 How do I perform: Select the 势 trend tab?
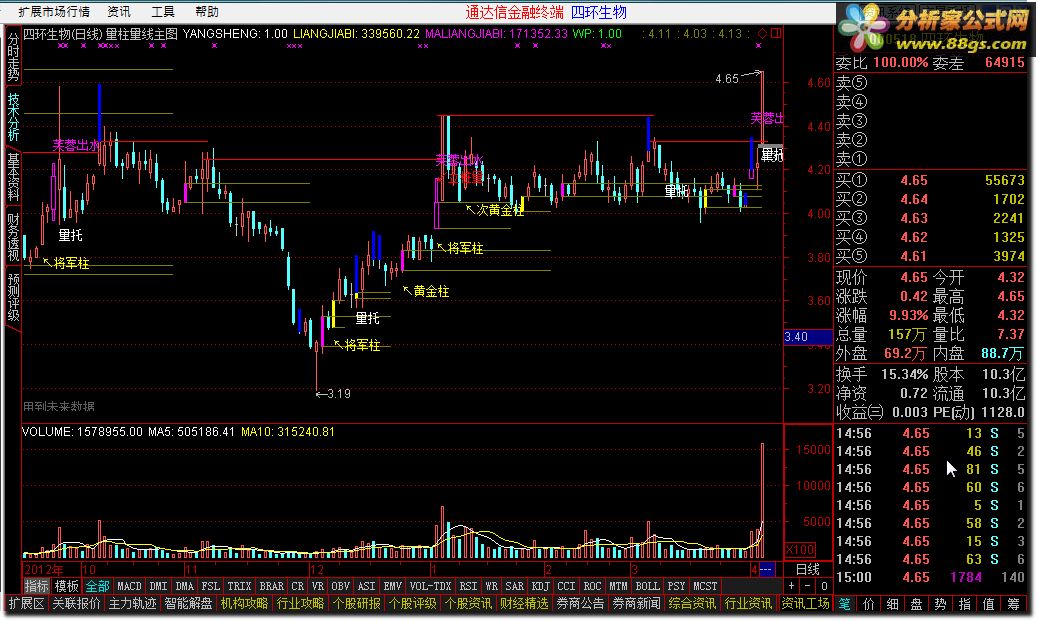pos(940,603)
